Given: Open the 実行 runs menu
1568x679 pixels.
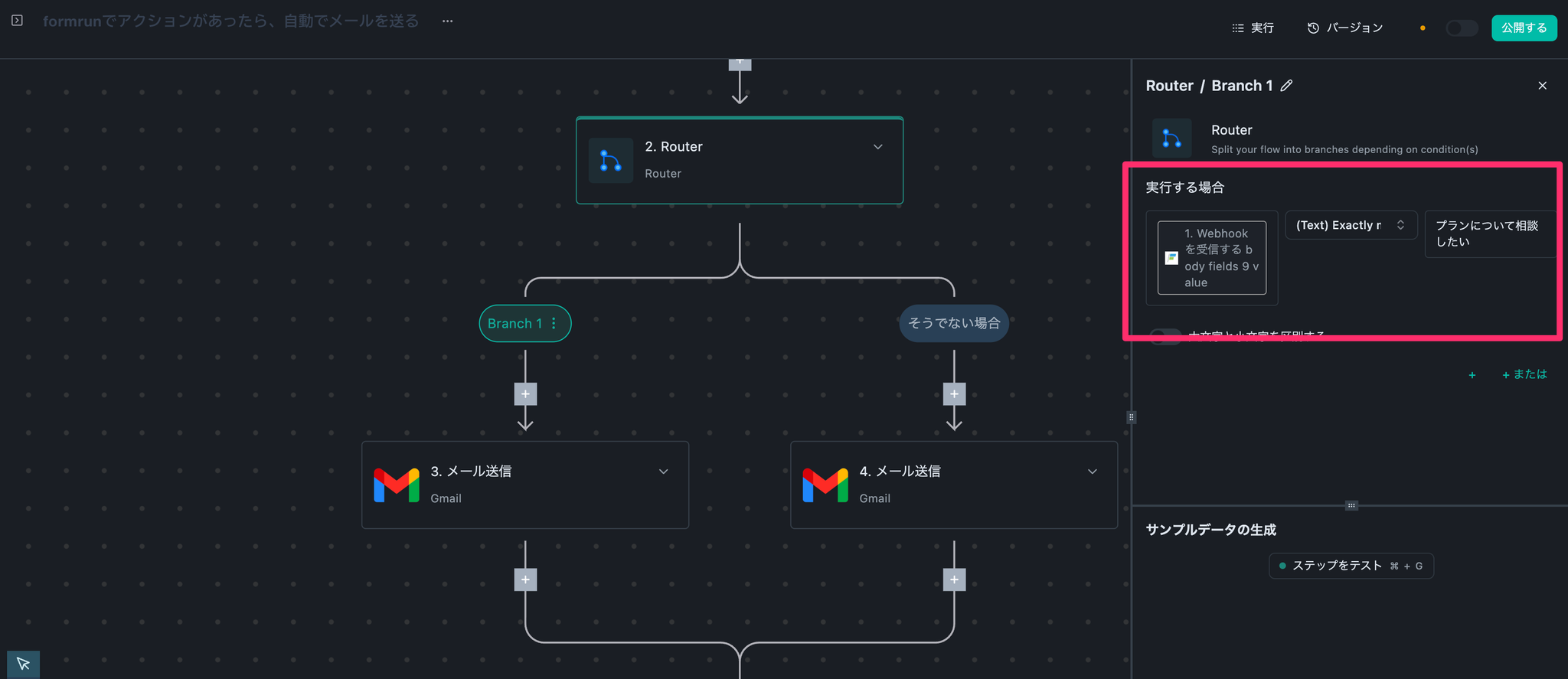Looking at the screenshot, I should pos(1253,28).
